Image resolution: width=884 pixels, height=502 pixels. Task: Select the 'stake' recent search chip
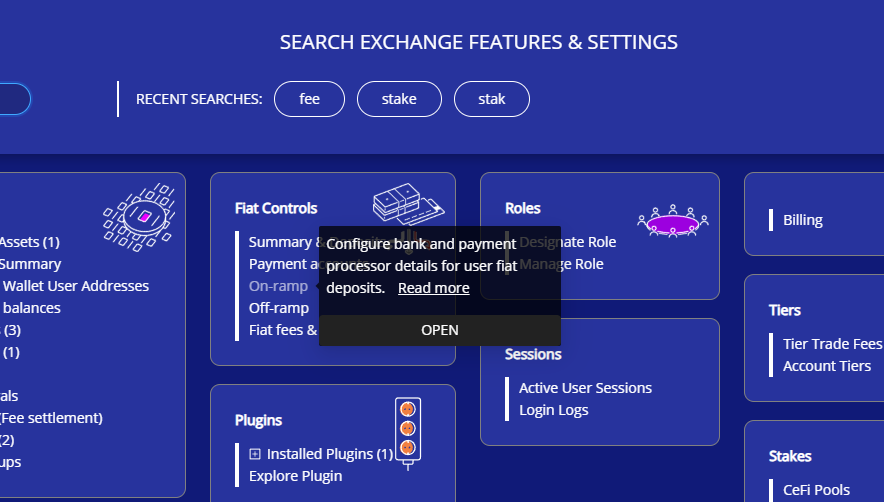click(399, 99)
